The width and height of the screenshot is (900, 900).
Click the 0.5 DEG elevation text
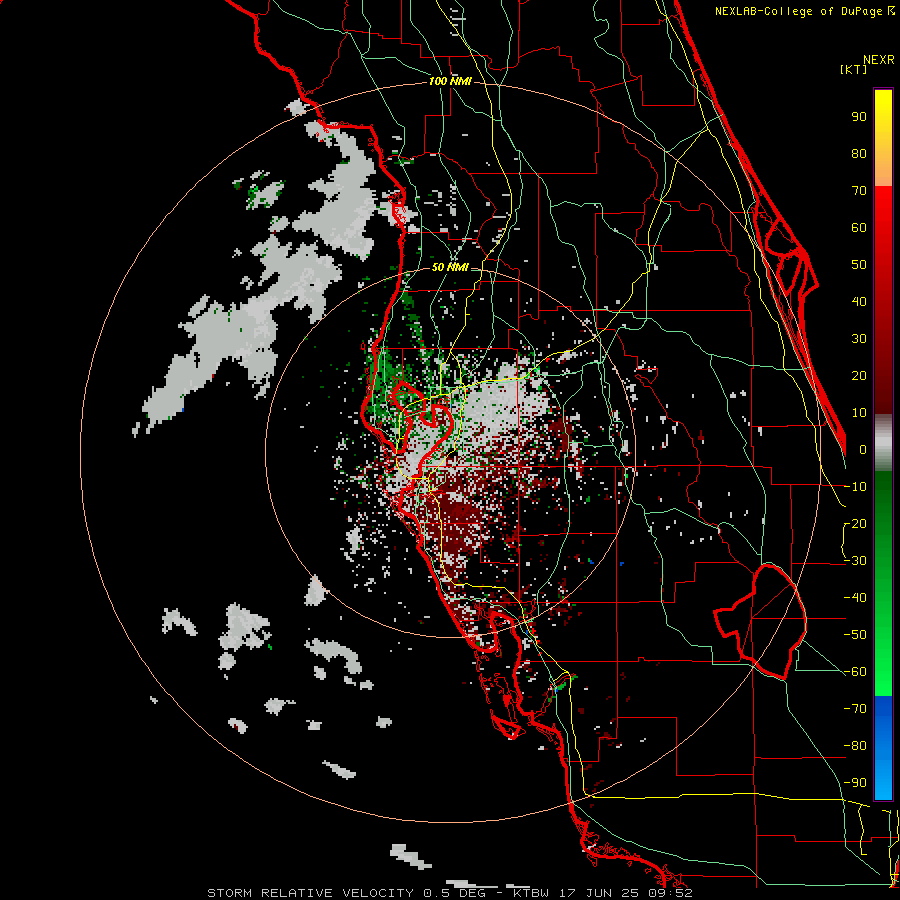pos(454,893)
